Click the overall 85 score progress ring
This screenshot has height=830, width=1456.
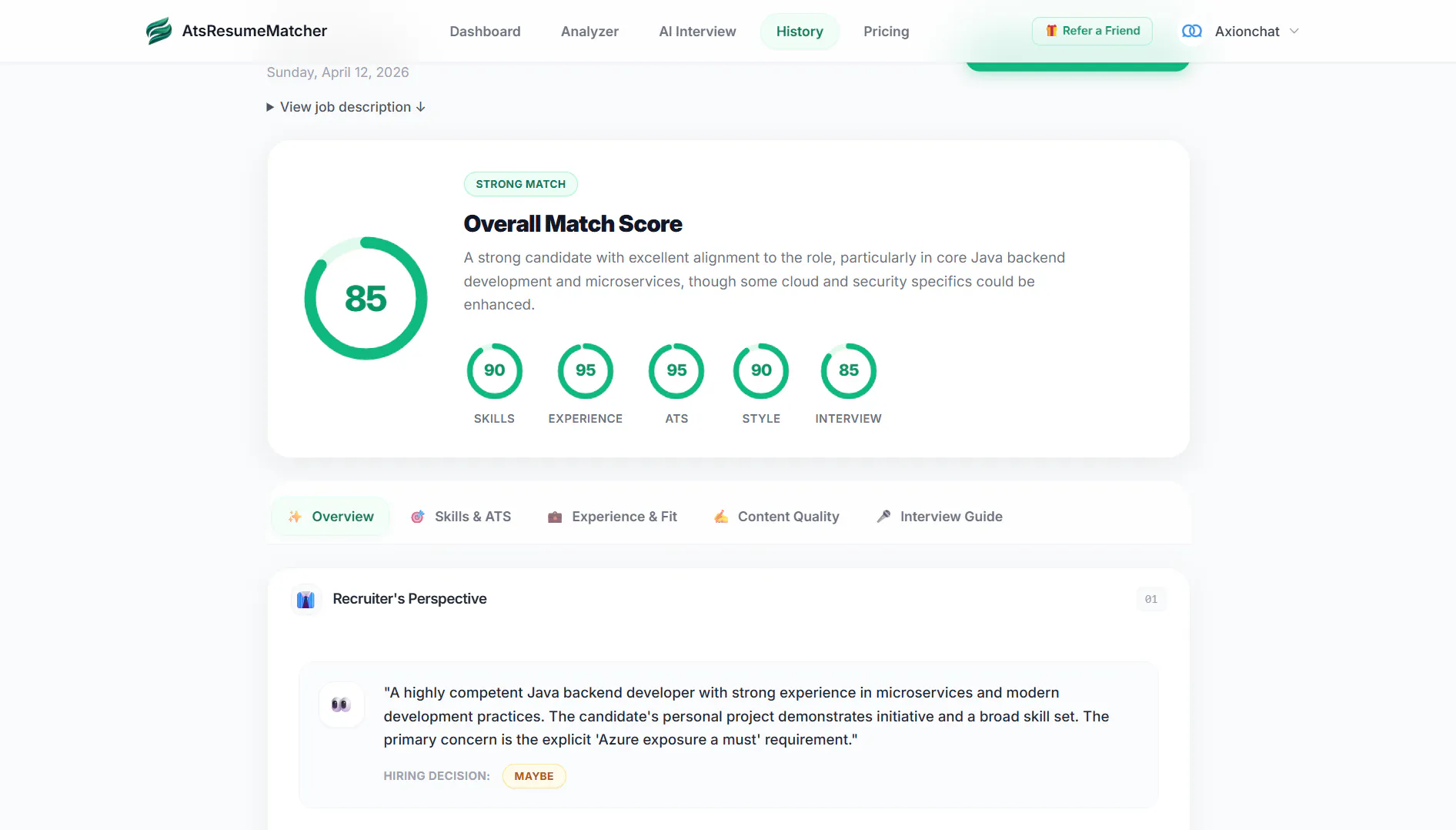point(366,299)
